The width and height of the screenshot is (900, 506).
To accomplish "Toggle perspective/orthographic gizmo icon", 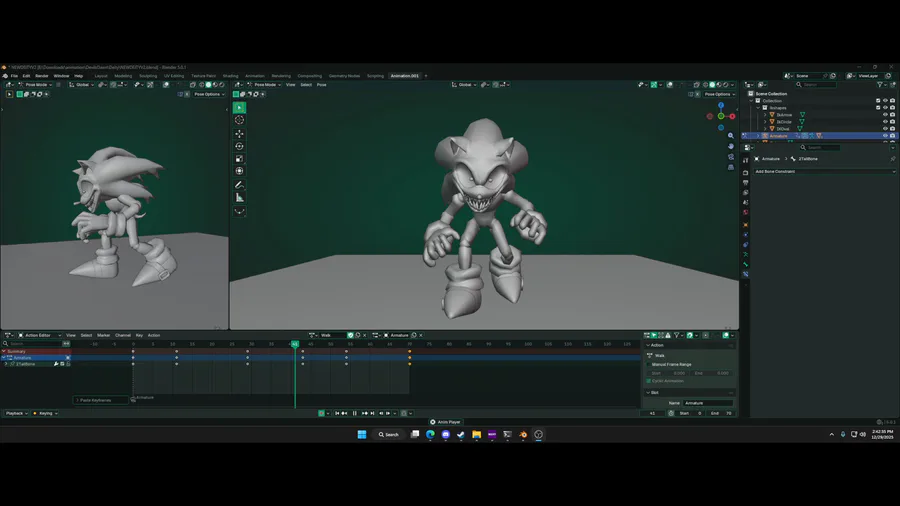I will pyautogui.click(x=731, y=167).
